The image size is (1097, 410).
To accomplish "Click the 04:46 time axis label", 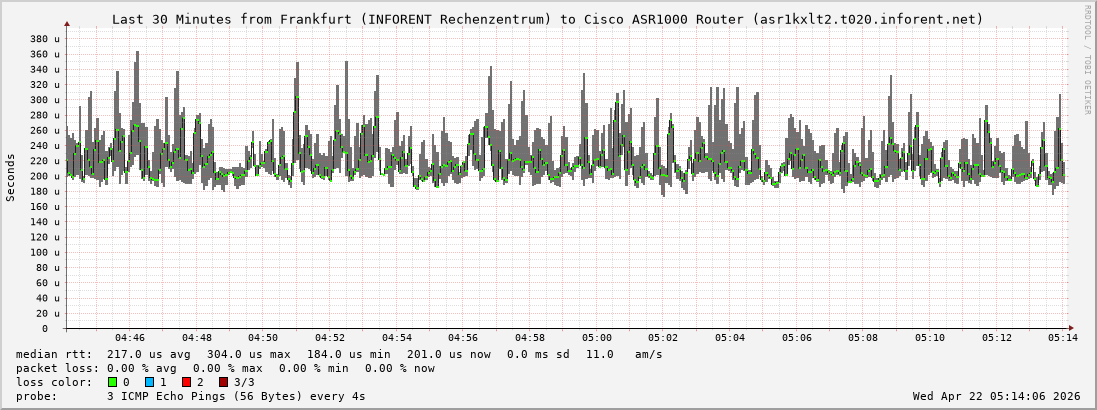I will click(x=130, y=338).
